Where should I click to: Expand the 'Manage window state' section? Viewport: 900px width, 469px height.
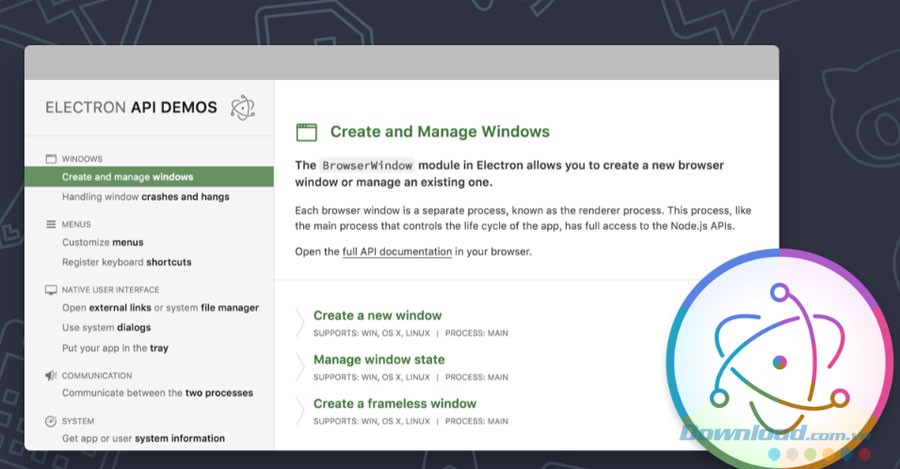click(379, 360)
